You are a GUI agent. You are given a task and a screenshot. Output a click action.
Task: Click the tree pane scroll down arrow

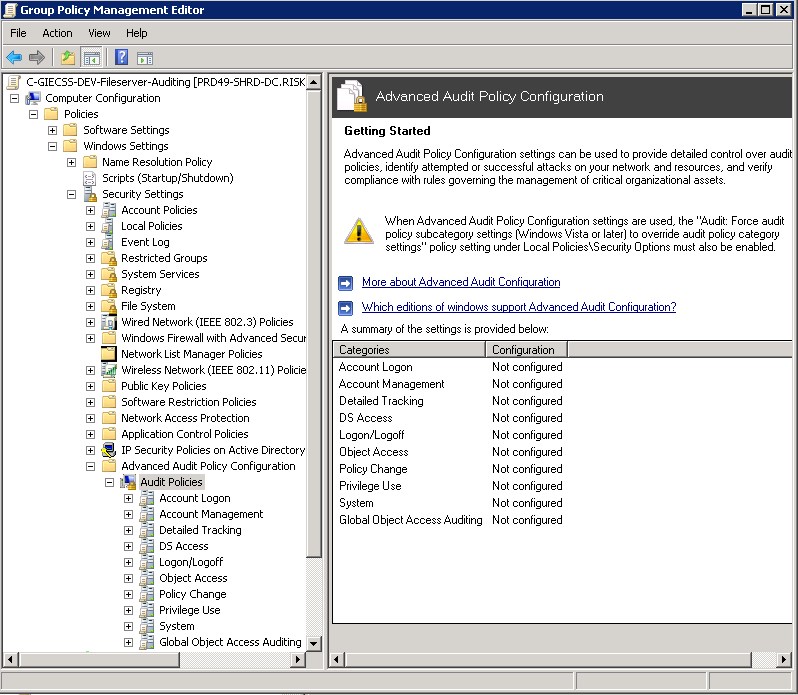pos(314,643)
